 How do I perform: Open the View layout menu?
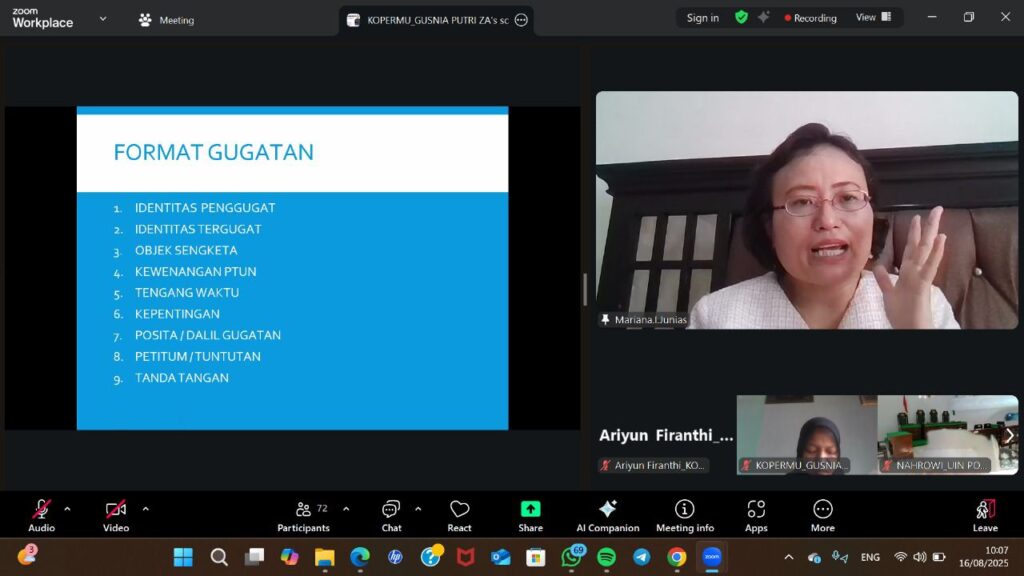point(873,18)
